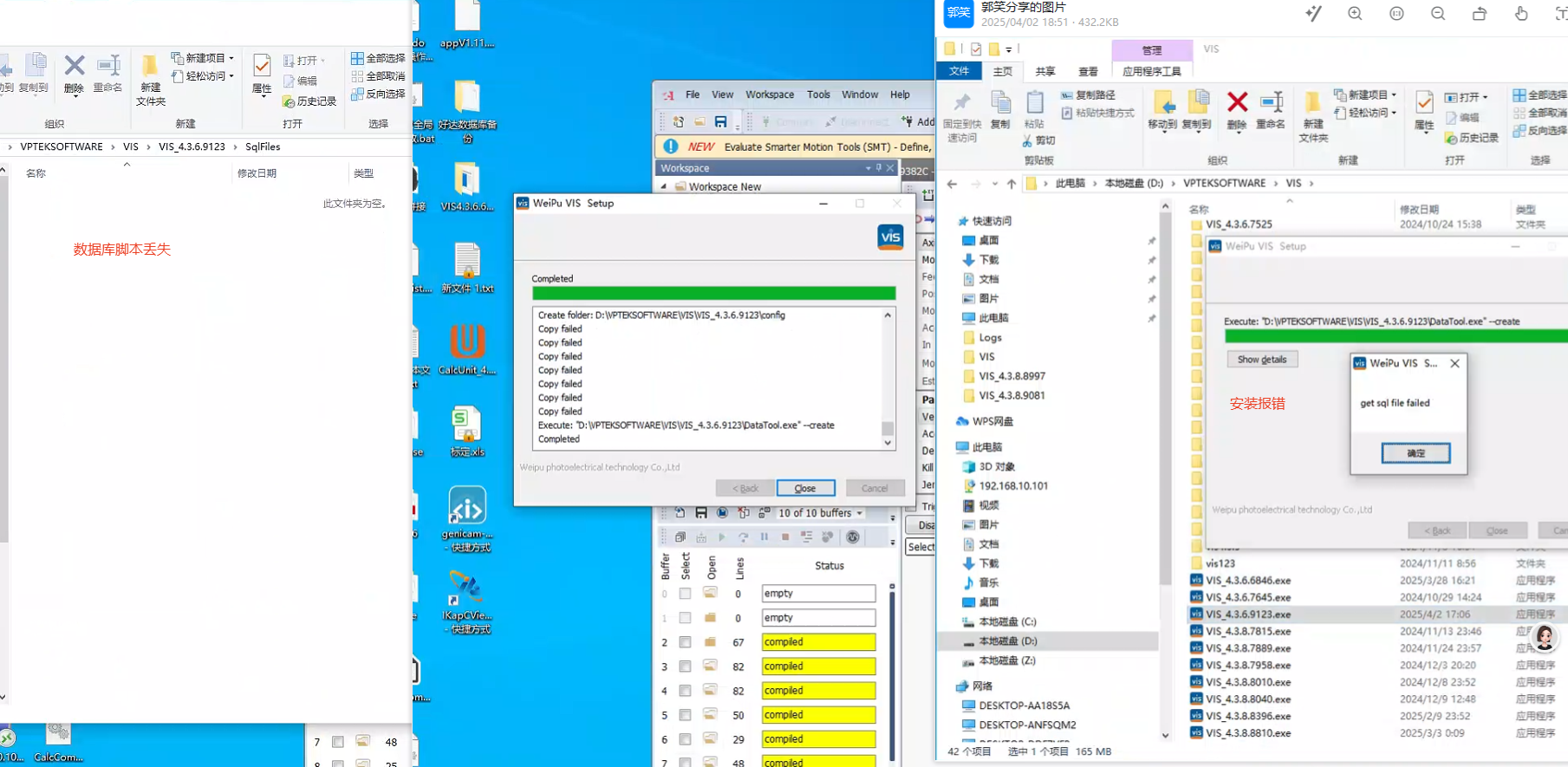The width and height of the screenshot is (1568, 767).
Task: Open the Help menu
Action: pos(901,94)
